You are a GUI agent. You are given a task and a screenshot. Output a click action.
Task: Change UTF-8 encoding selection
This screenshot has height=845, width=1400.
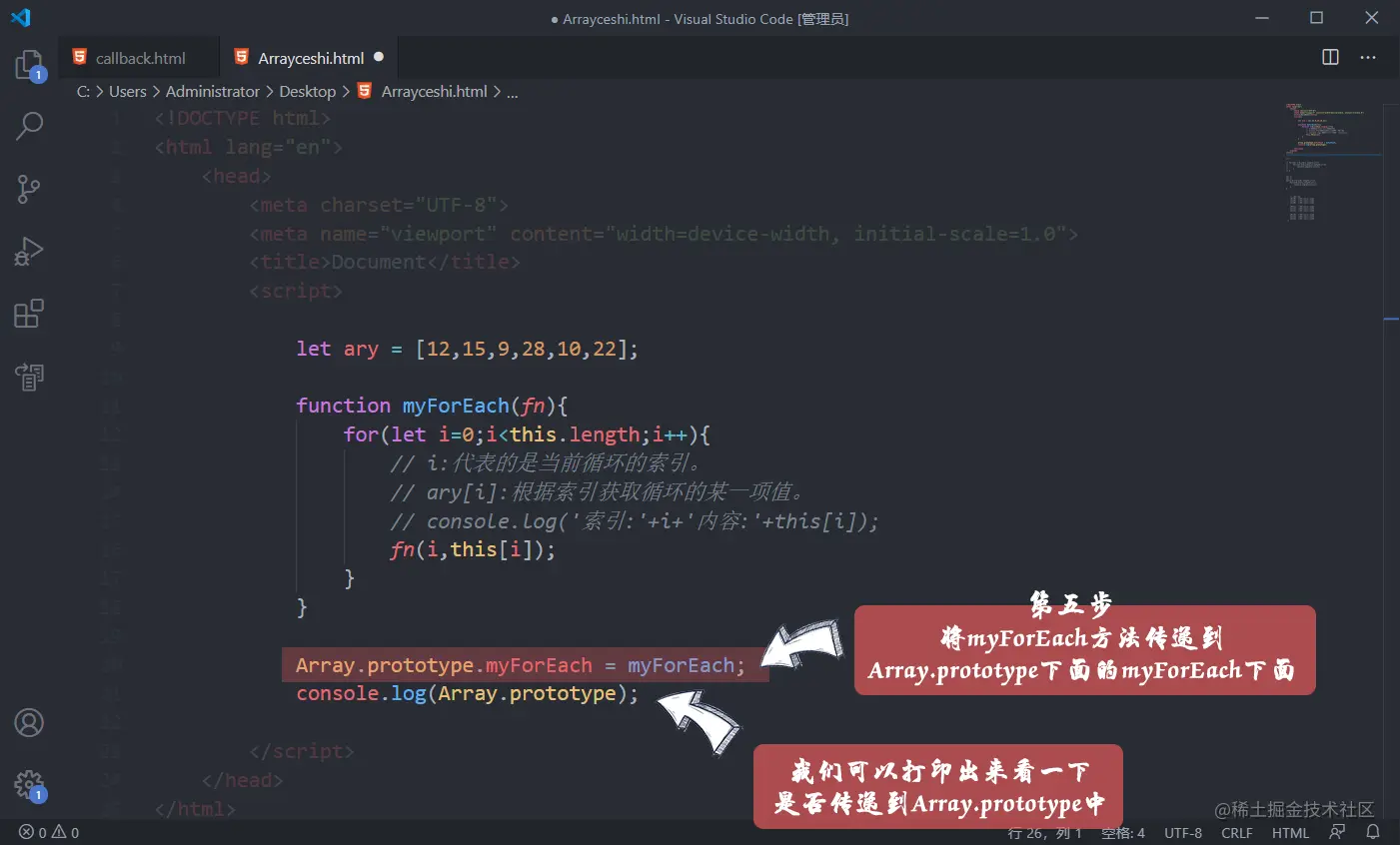[1183, 832]
